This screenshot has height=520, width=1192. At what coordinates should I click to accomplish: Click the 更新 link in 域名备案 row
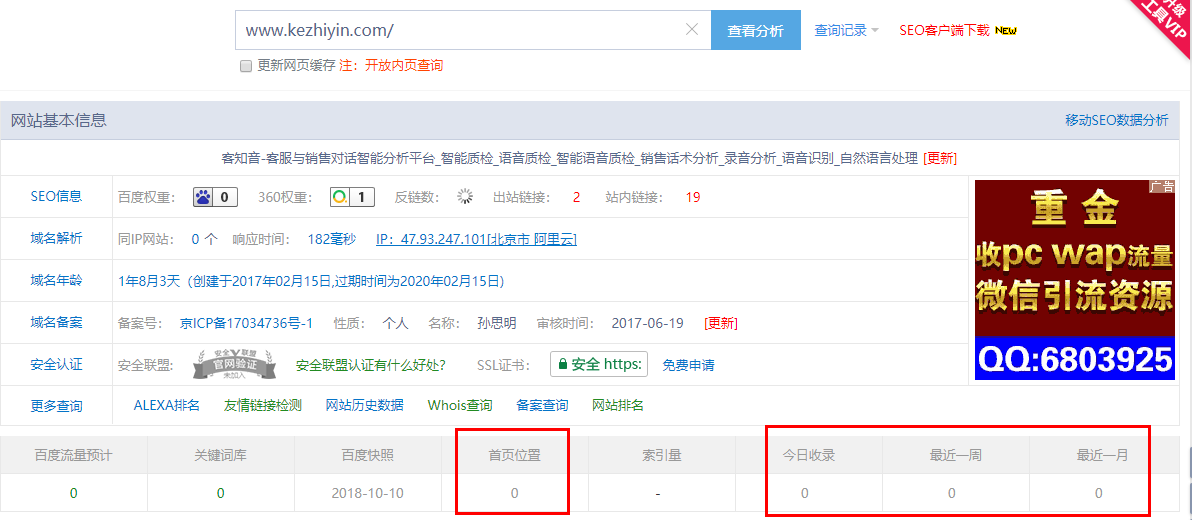721,323
